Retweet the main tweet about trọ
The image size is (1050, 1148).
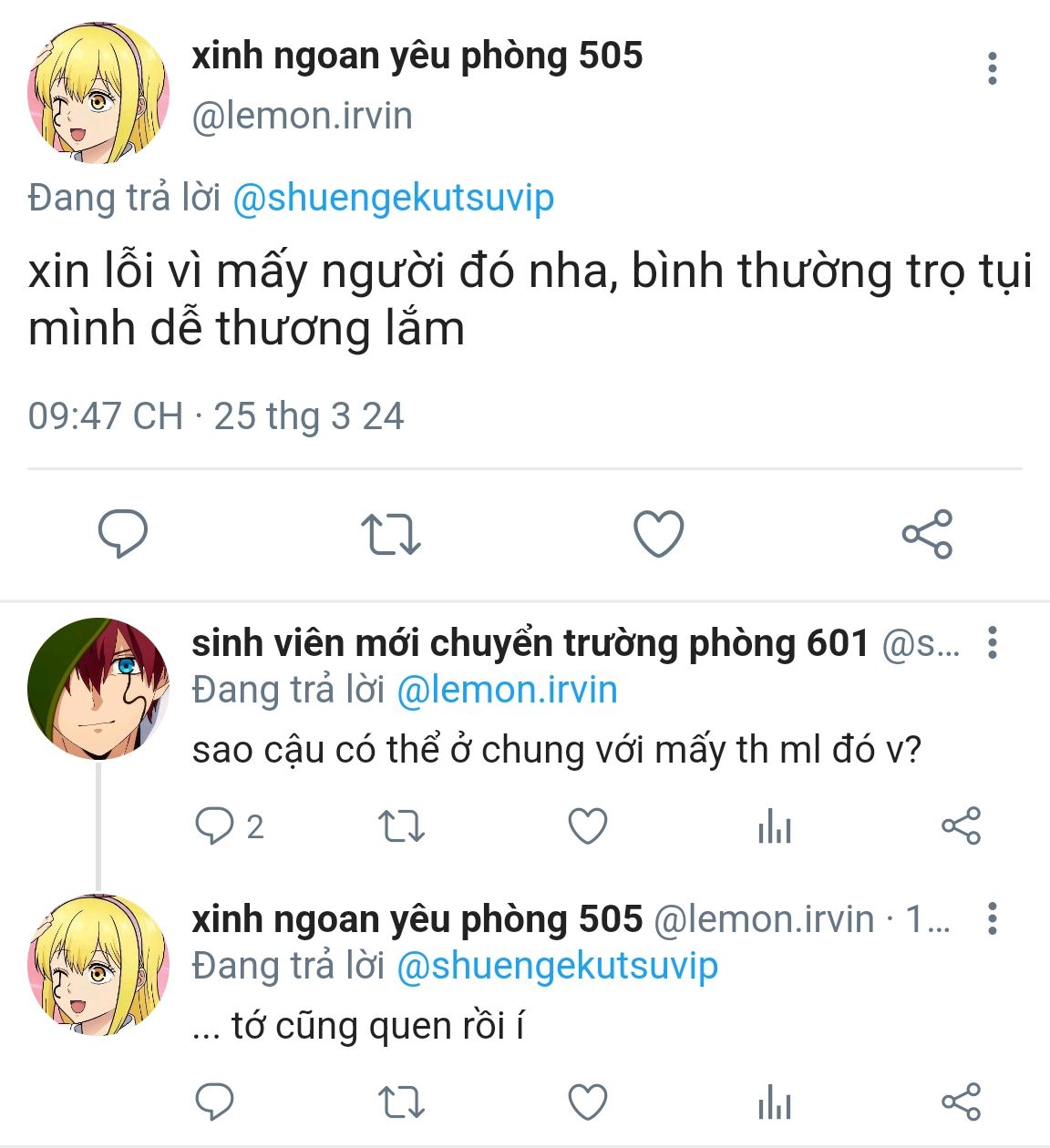(x=390, y=535)
